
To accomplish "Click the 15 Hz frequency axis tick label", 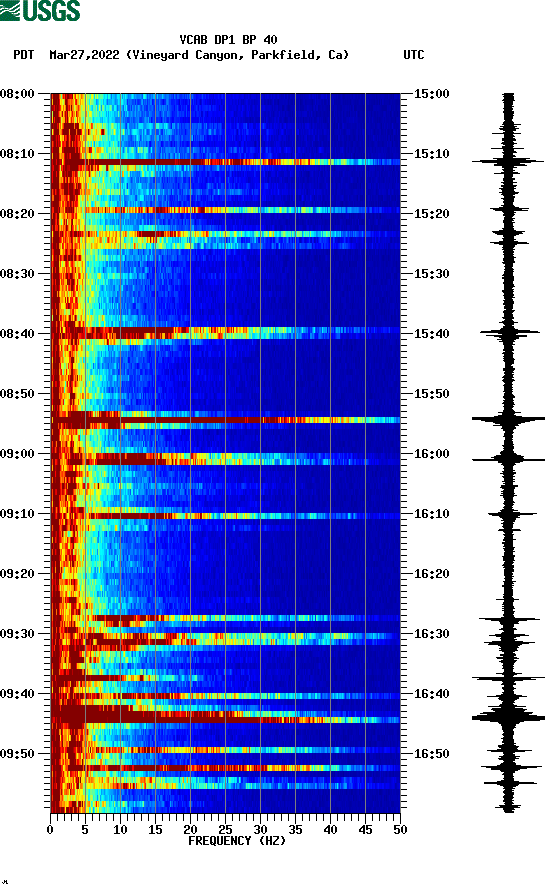I will pos(155,830).
